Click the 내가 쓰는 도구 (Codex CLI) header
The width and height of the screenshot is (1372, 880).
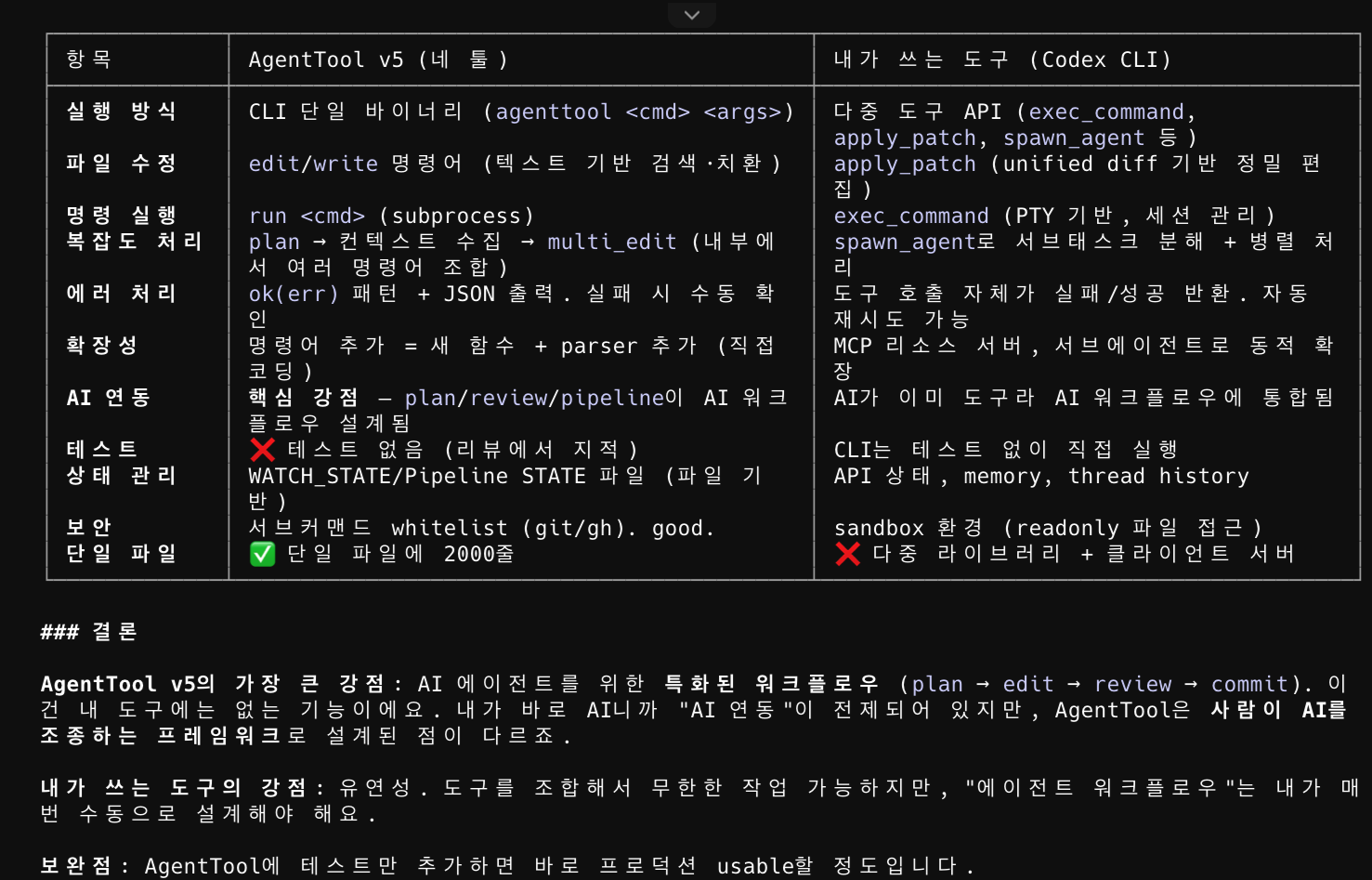pos(1002,59)
